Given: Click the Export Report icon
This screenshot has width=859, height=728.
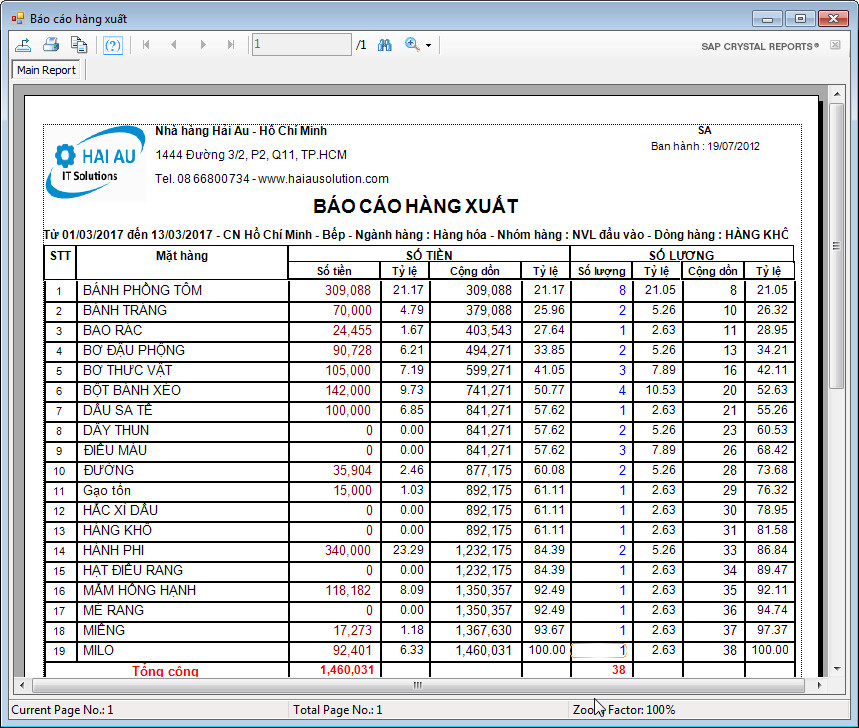Looking at the screenshot, I should [x=23, y=45].
